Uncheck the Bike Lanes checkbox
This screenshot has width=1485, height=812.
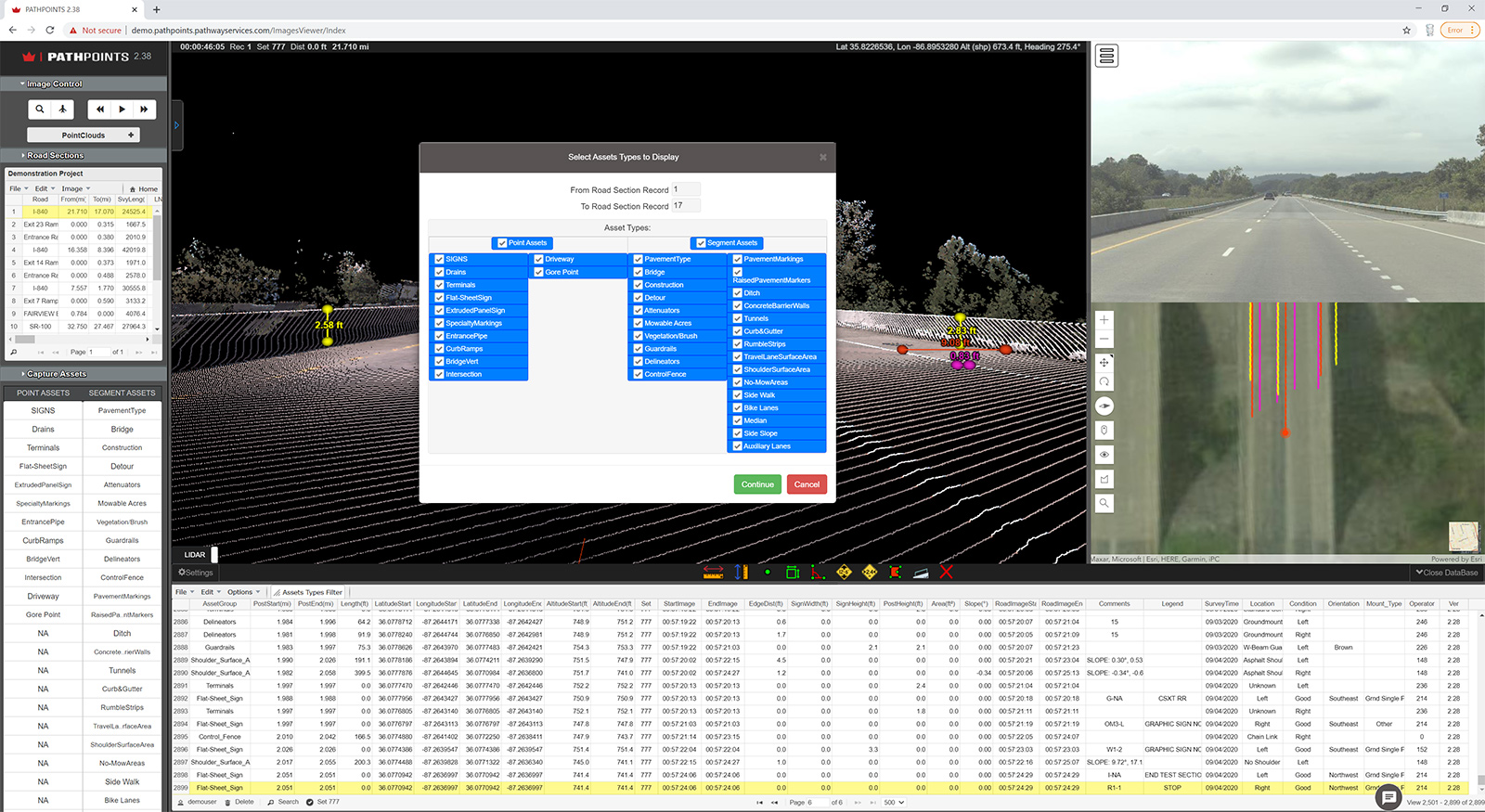point(738,408)
